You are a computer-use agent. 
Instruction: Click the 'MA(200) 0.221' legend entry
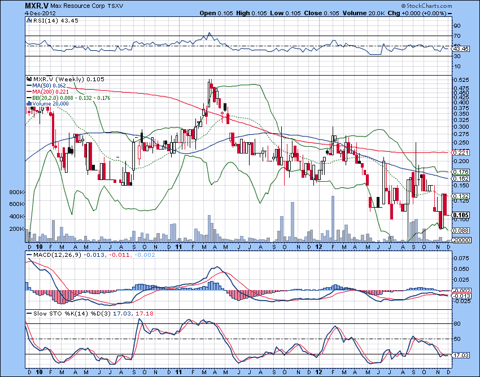pos(47,92)
